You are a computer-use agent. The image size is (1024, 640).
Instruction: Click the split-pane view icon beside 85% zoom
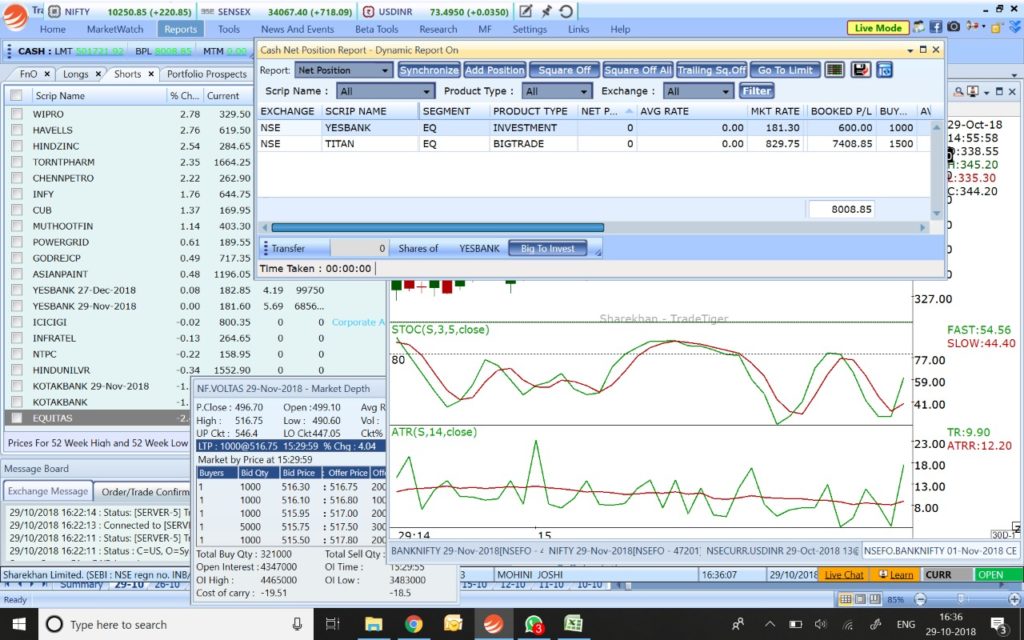tap(874, 599)
